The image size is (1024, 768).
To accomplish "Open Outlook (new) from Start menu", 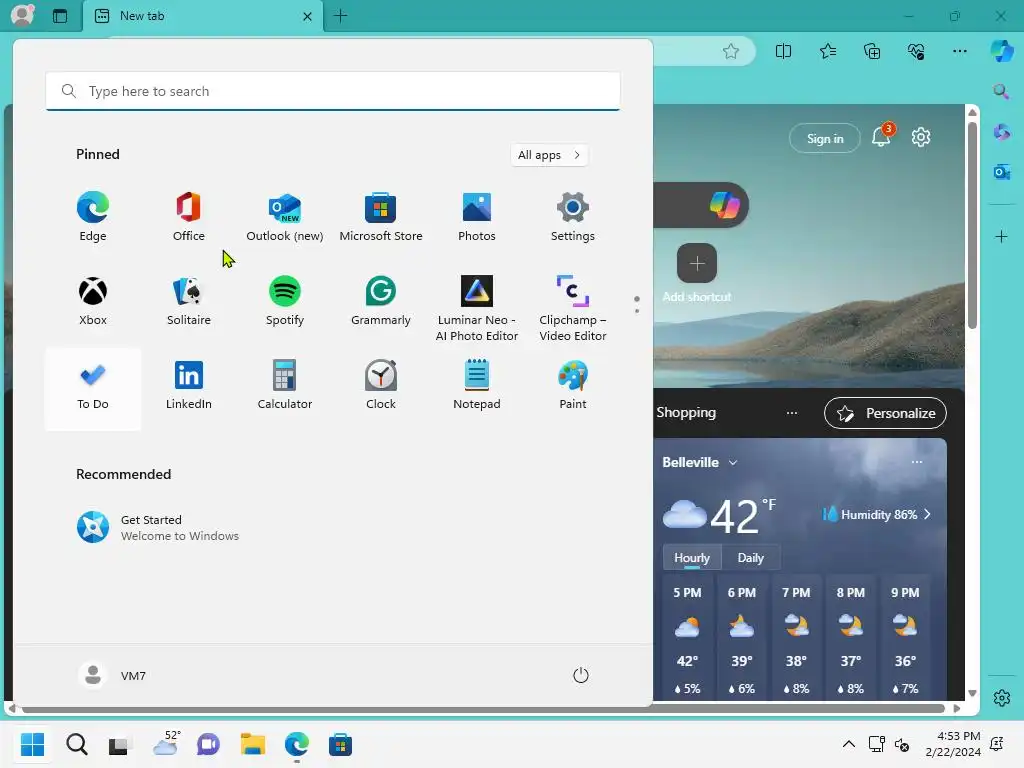I will point(285,216).
